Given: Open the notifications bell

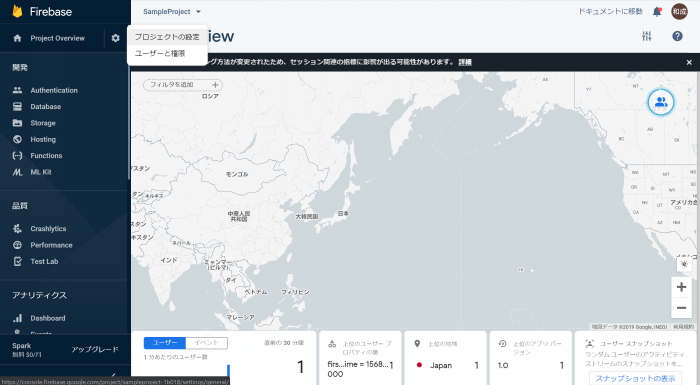Looking at the screenshot, I should [657, 12].
